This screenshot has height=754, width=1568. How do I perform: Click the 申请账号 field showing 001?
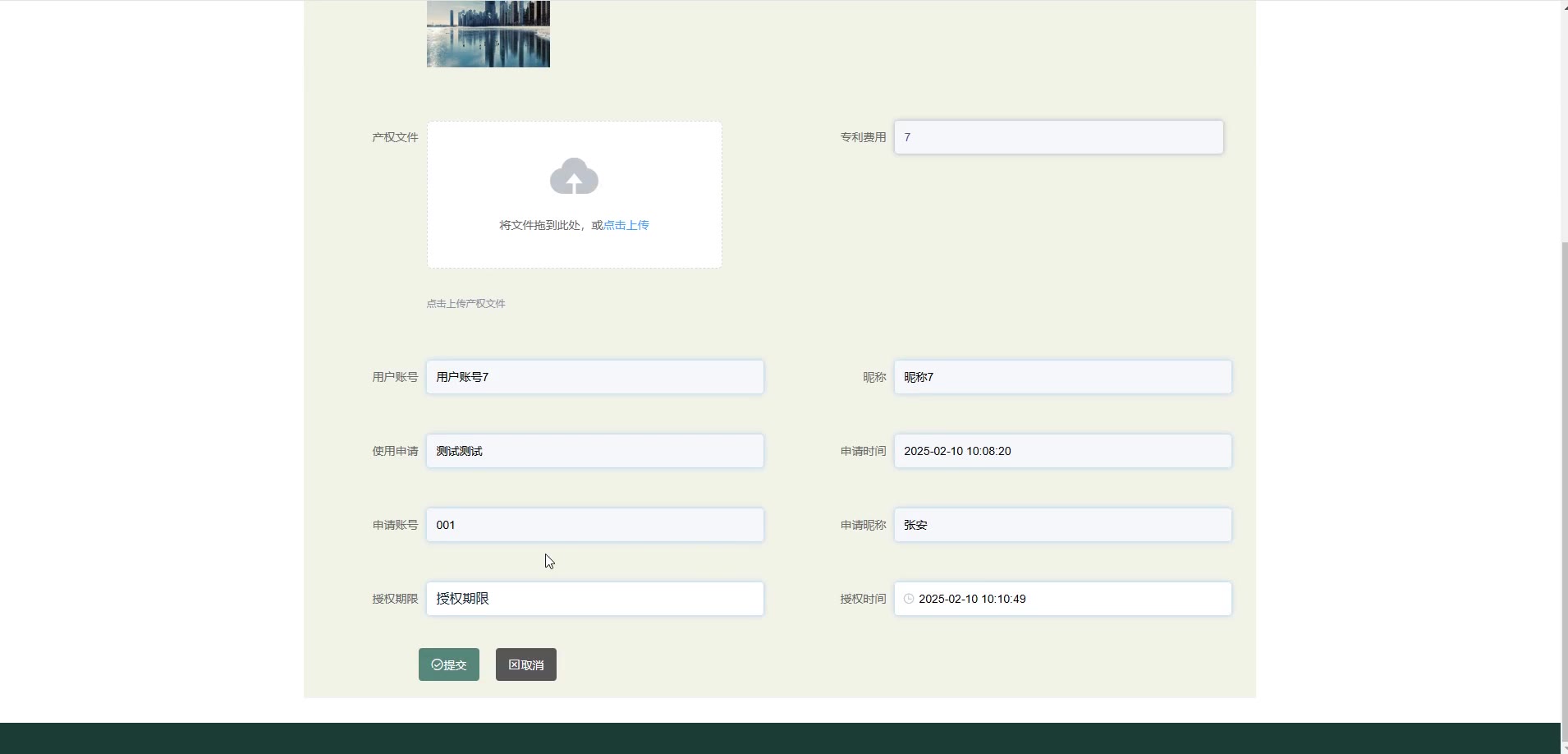594,525
